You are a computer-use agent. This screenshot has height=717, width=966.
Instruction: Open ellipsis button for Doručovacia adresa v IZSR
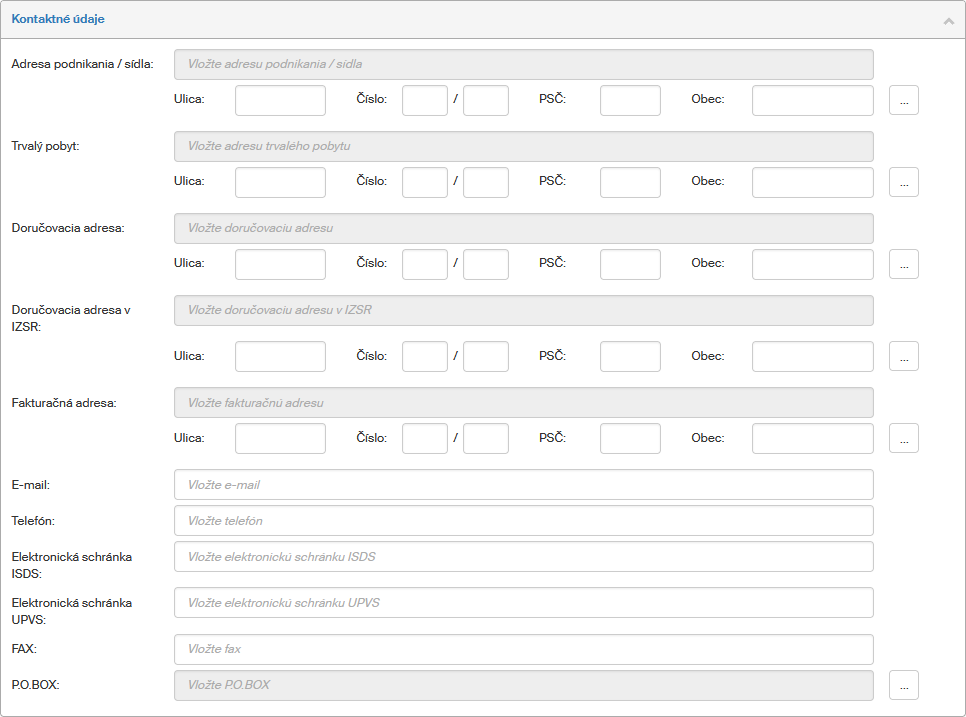pos(903,356)
